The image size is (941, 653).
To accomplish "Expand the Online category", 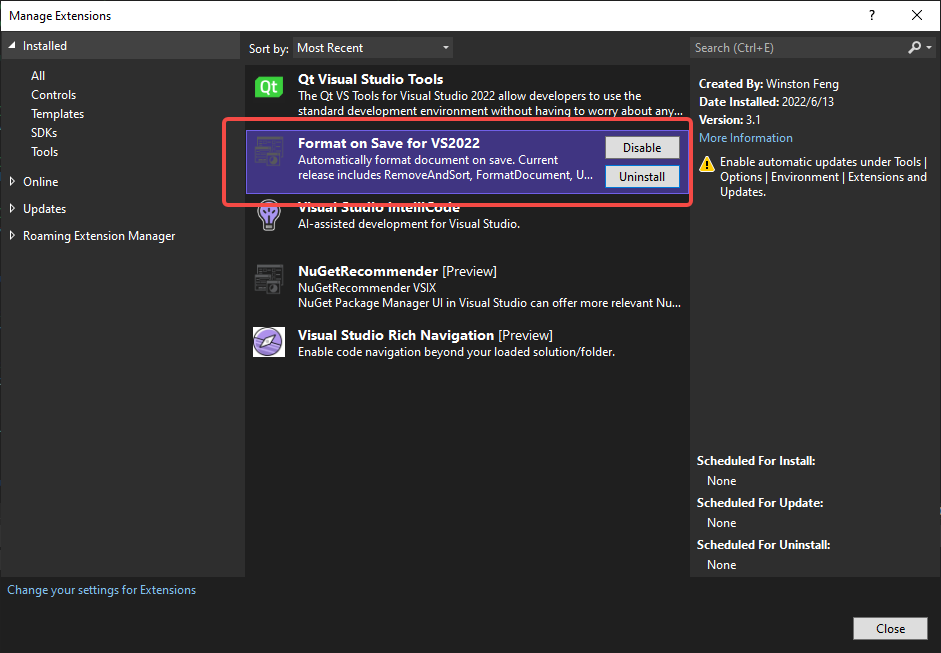I will click(x=12, y=181).
